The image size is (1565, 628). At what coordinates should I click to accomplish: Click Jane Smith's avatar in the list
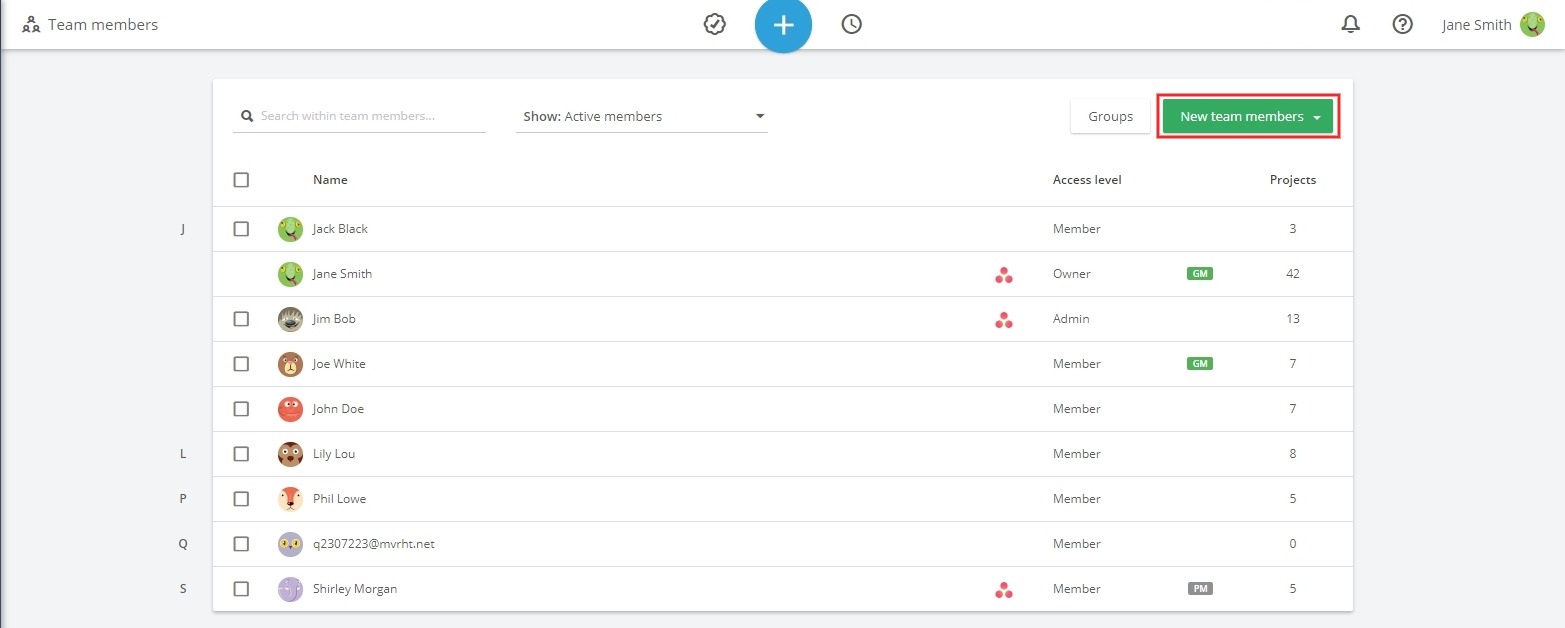(290, 274)
